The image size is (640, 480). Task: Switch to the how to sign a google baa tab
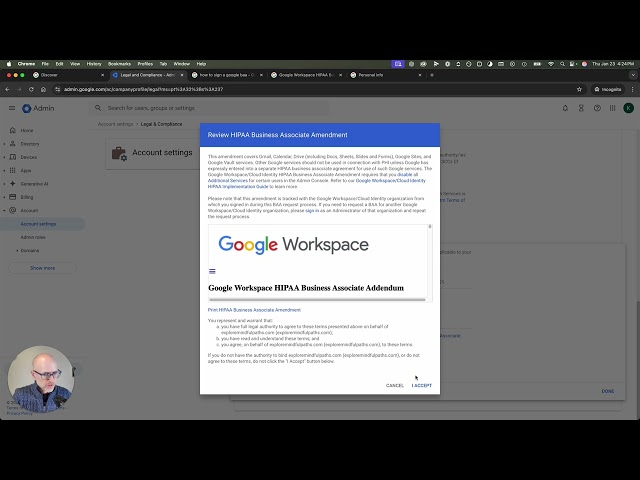pos(227,75)
